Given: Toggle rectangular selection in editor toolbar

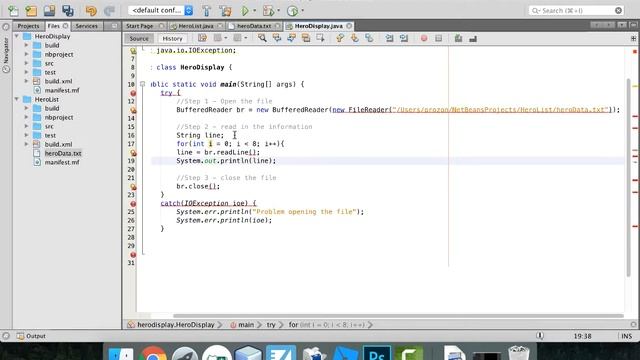Looking at the screenshot, I should (x=320, y=38).
